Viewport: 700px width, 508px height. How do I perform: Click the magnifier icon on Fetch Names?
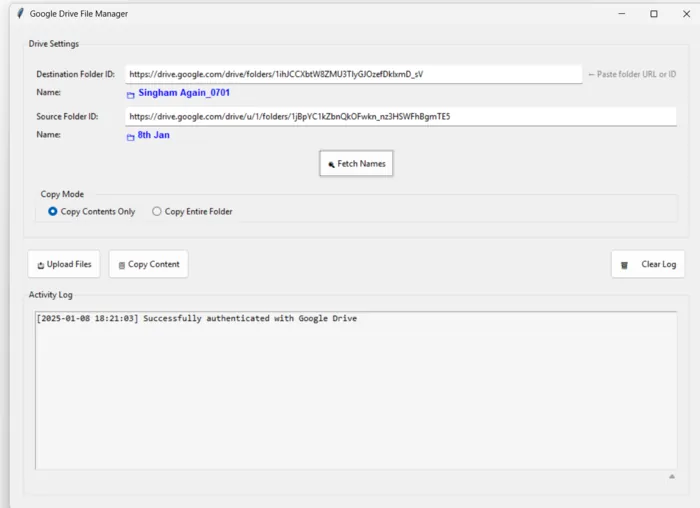click(331, 164)
